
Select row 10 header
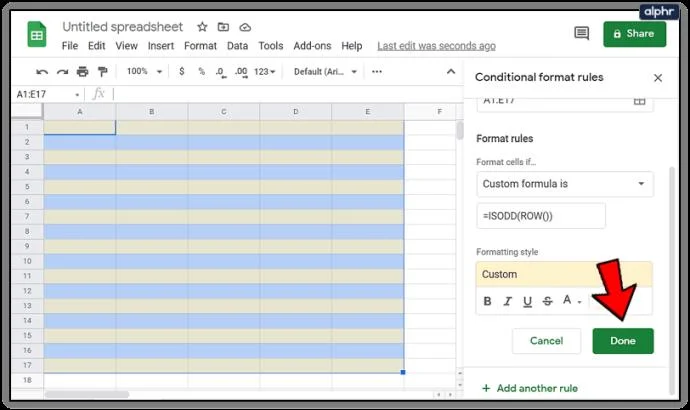[x=27, y=261]
